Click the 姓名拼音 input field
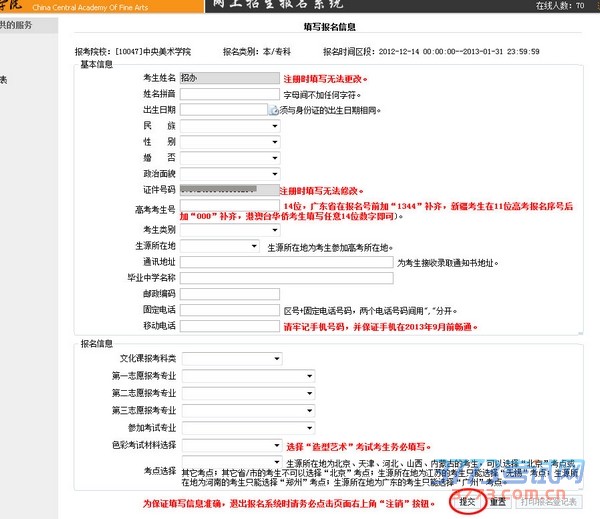Screen dimensions: 600x519 228,93
